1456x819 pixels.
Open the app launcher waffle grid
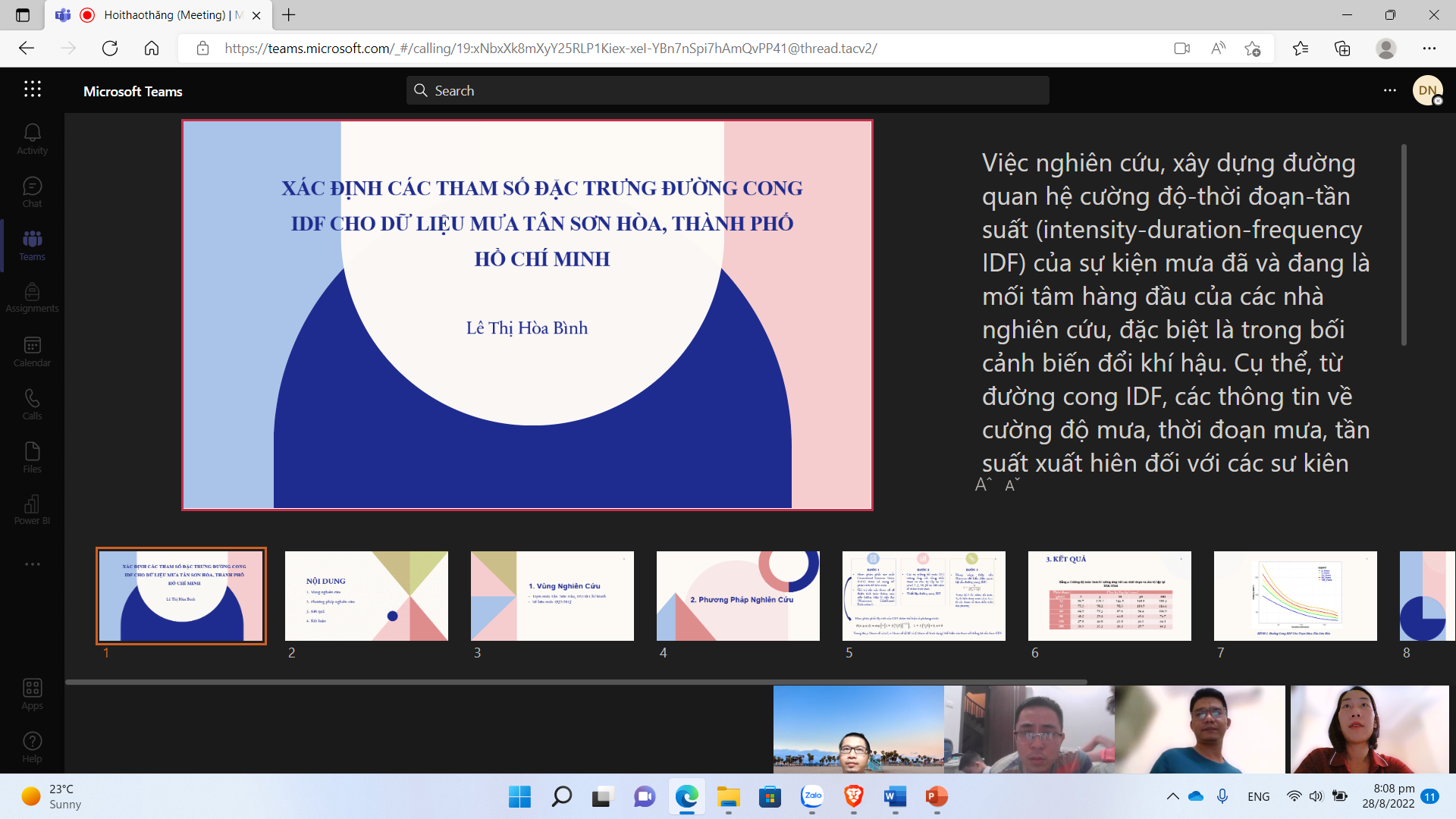click(32, 89)
